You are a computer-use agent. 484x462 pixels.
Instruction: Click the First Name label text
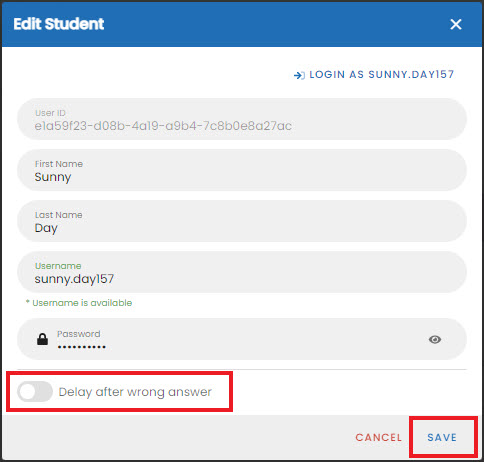(x=59, y=164)
